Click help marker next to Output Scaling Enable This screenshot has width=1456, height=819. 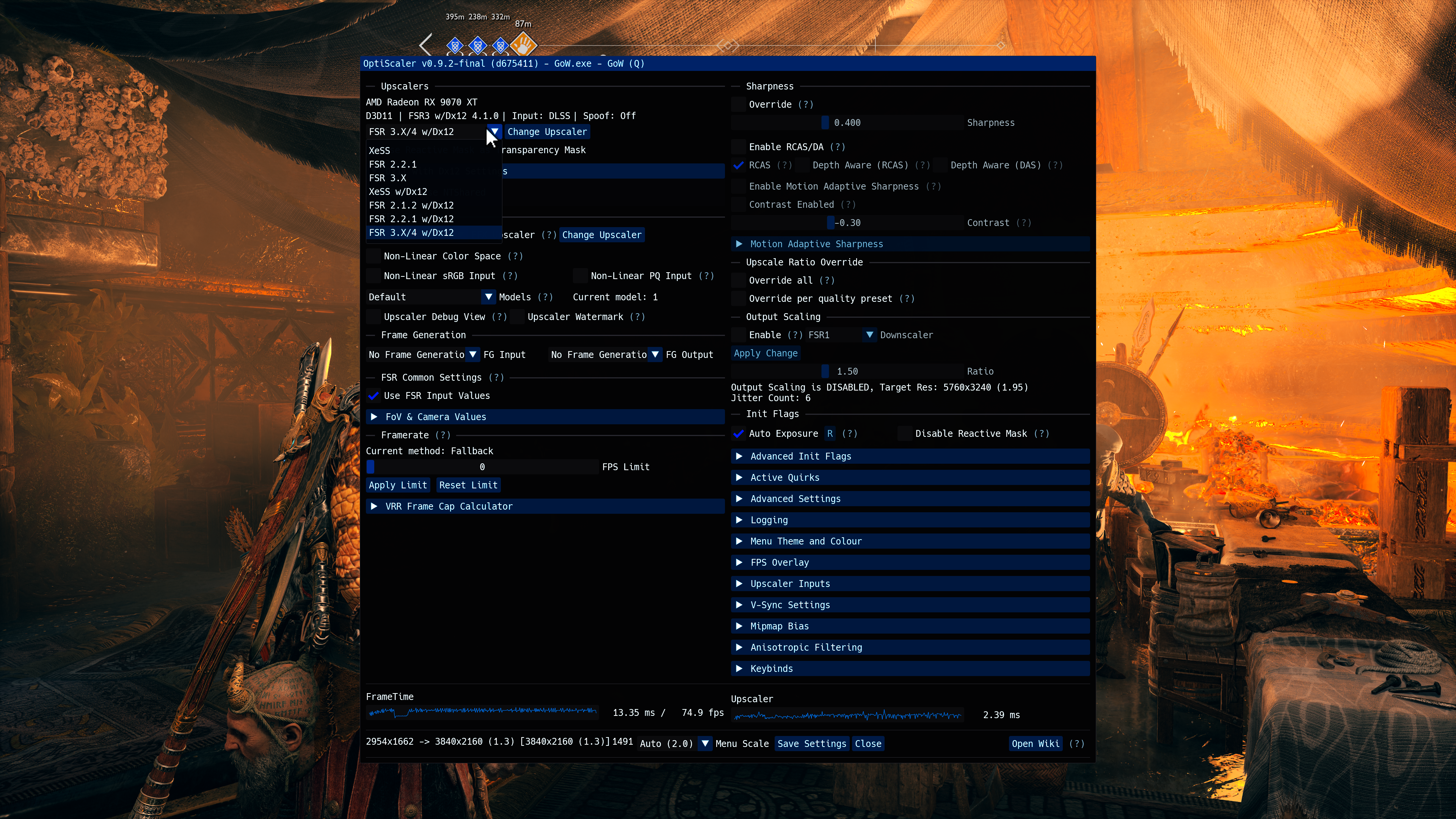pos(795,335)
